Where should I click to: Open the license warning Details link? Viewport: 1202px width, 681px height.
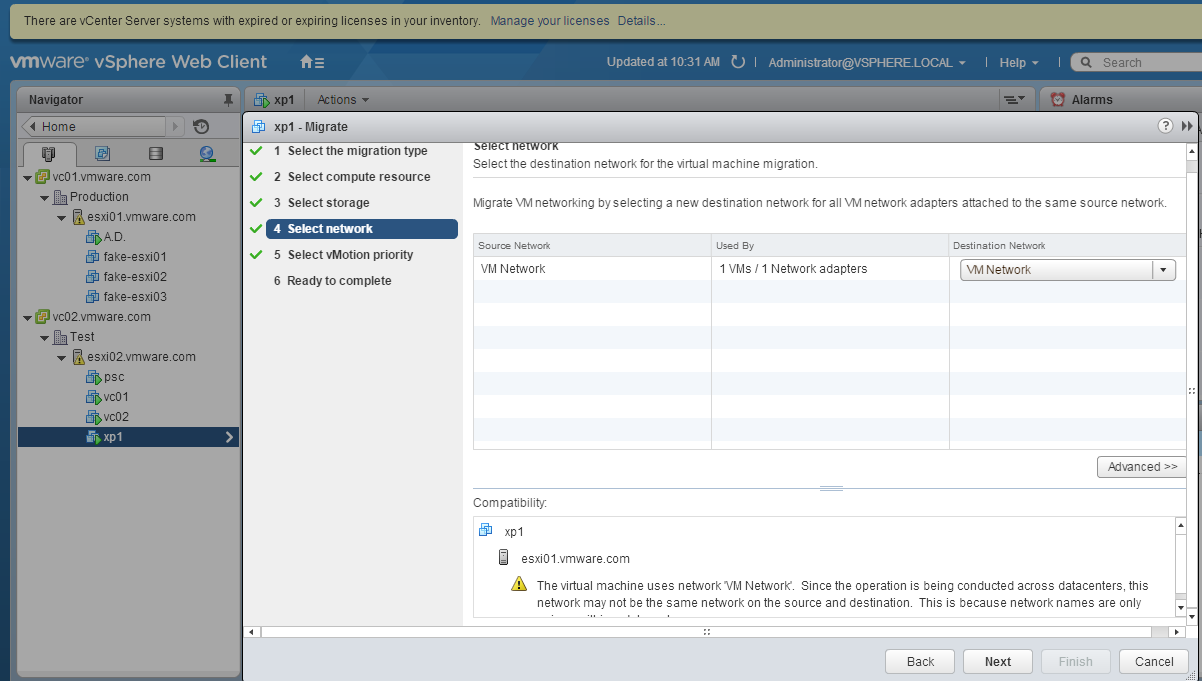pos(641,20)
